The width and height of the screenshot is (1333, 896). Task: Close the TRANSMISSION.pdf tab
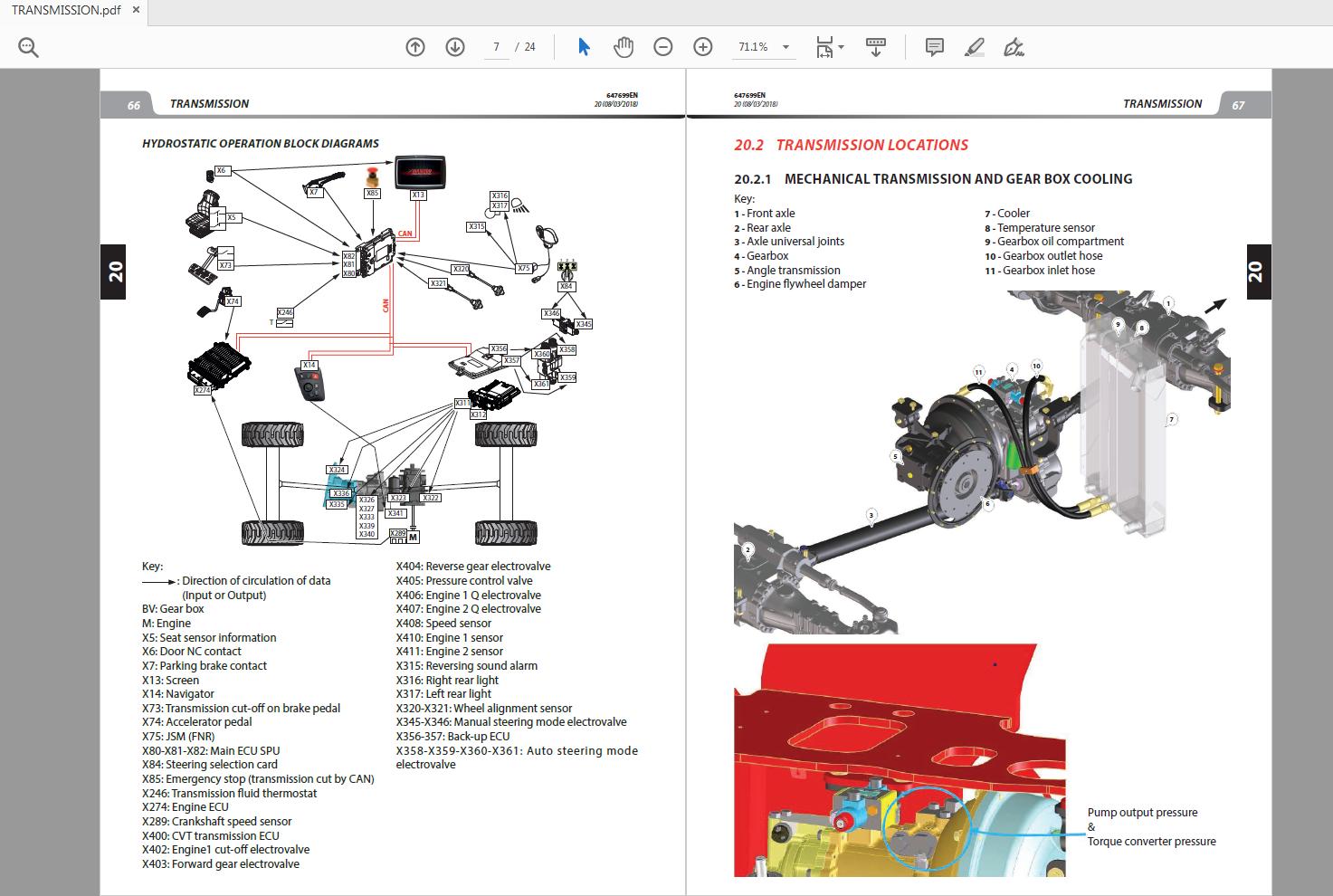136,10
